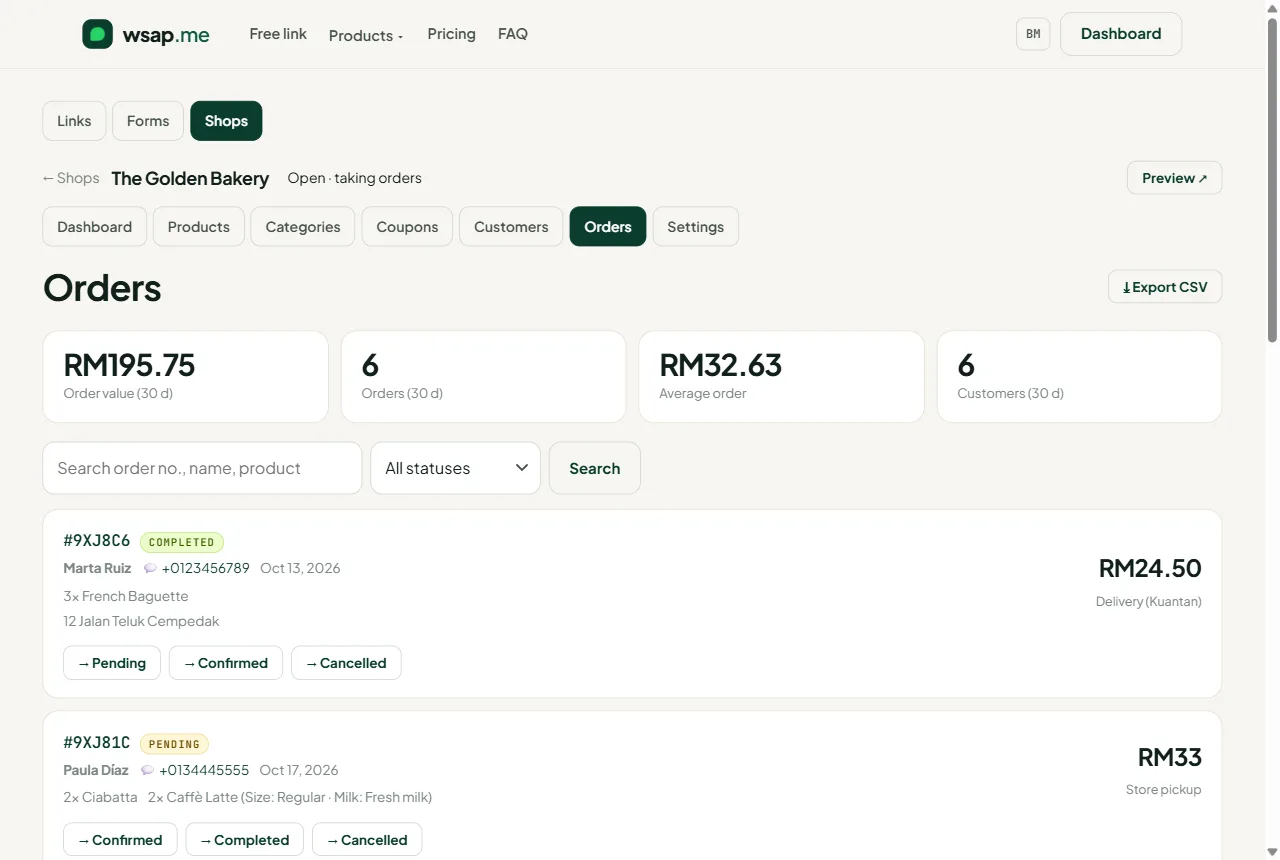The width and height of the screenshot is (1280, 860).
Task: Click the chat bubble icon beside +0134445555
Action: (148, 770)
